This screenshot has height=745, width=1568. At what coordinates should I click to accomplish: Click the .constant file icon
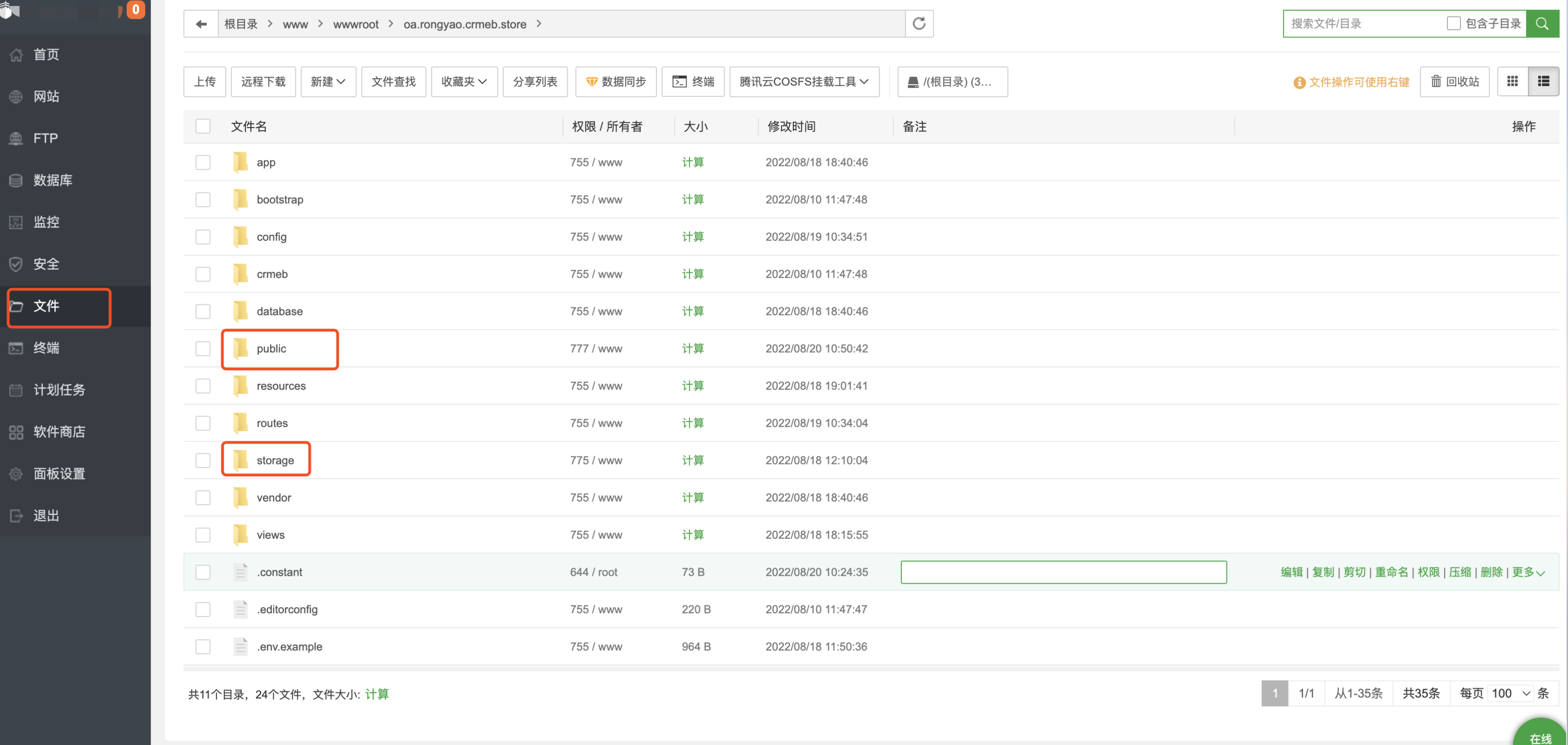pyautogui.click(x=241, y=572)
